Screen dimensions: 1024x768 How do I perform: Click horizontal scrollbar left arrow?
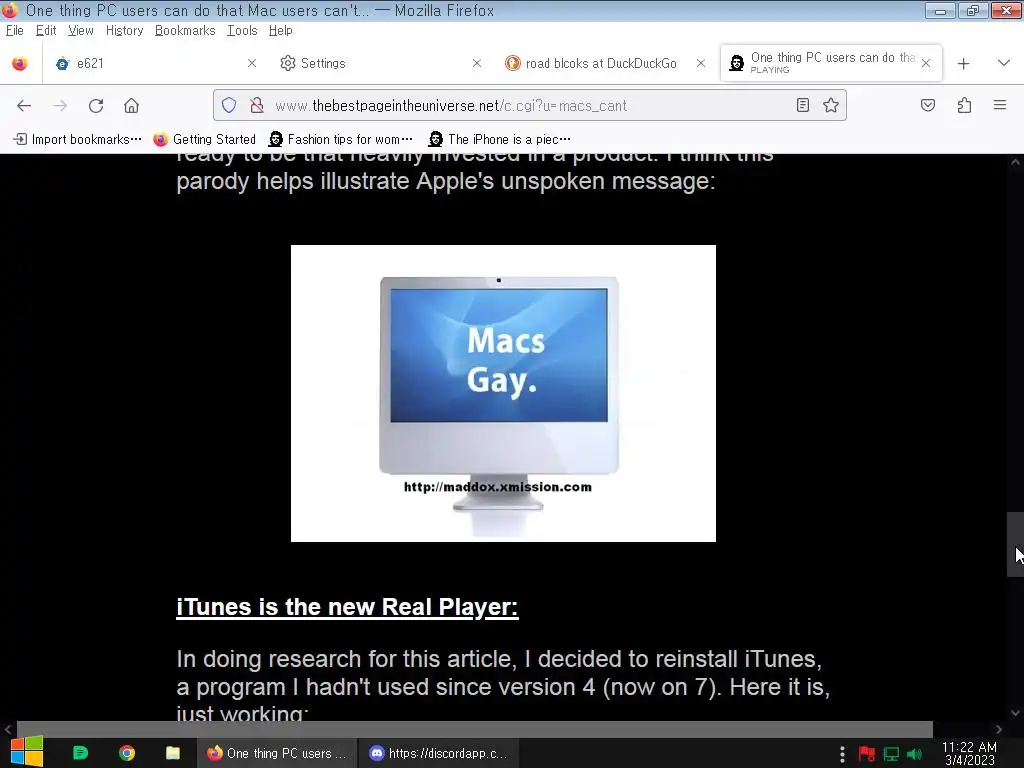tap(8, 729)
